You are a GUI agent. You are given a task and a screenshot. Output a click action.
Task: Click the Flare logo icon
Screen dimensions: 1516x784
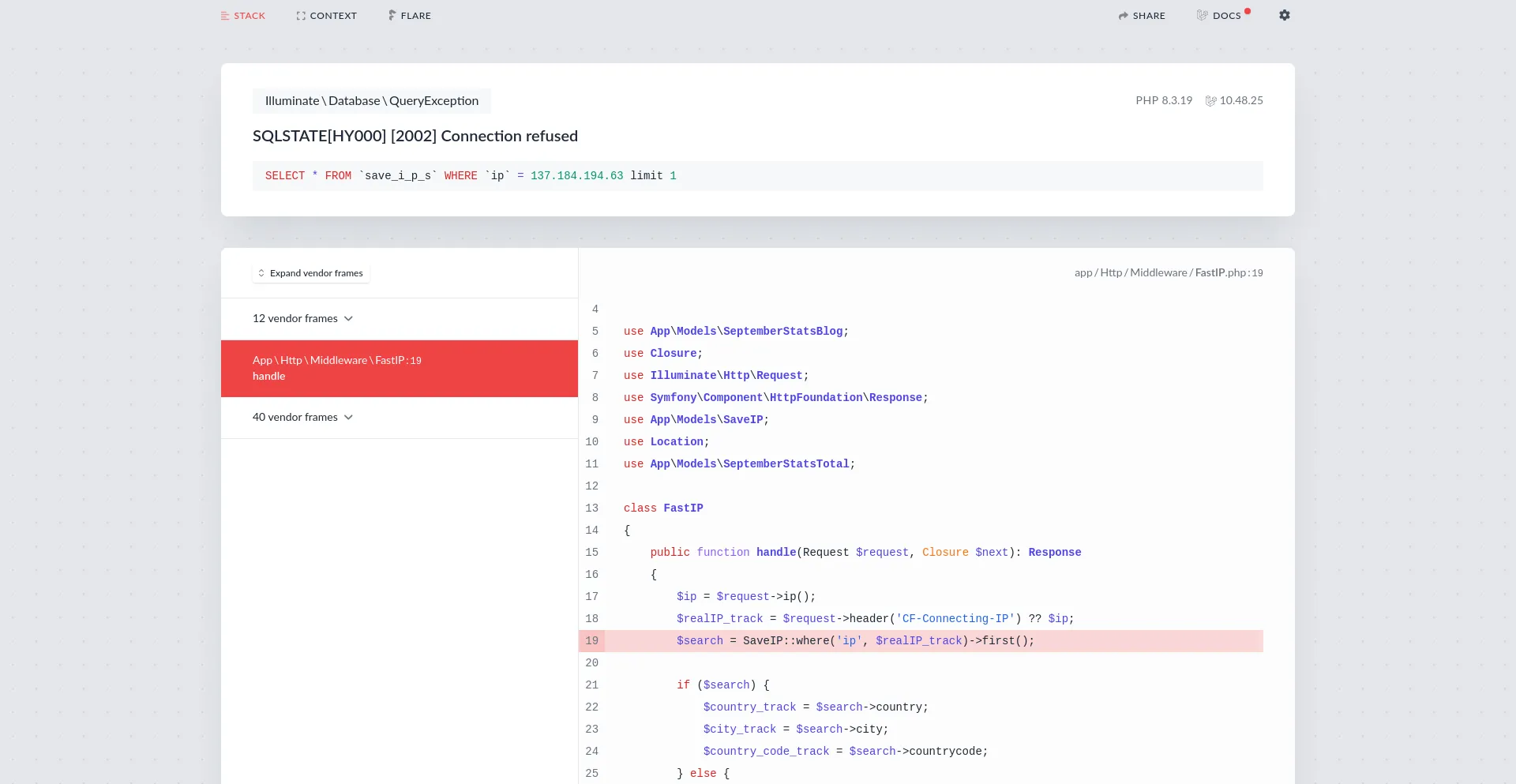(392, 16)
